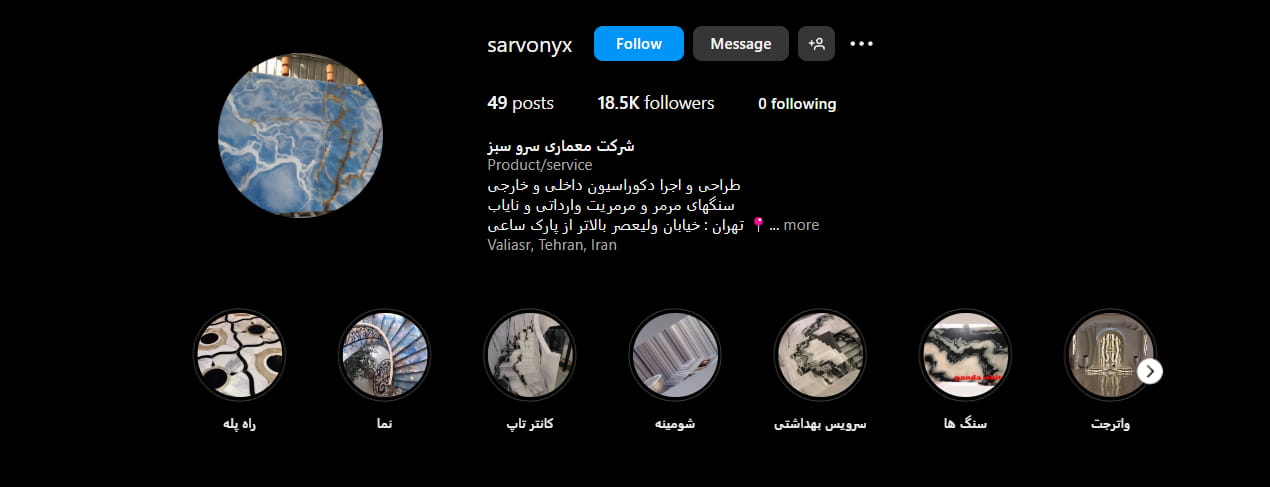Show next highlights with the right arrow

click(1150, 371)
